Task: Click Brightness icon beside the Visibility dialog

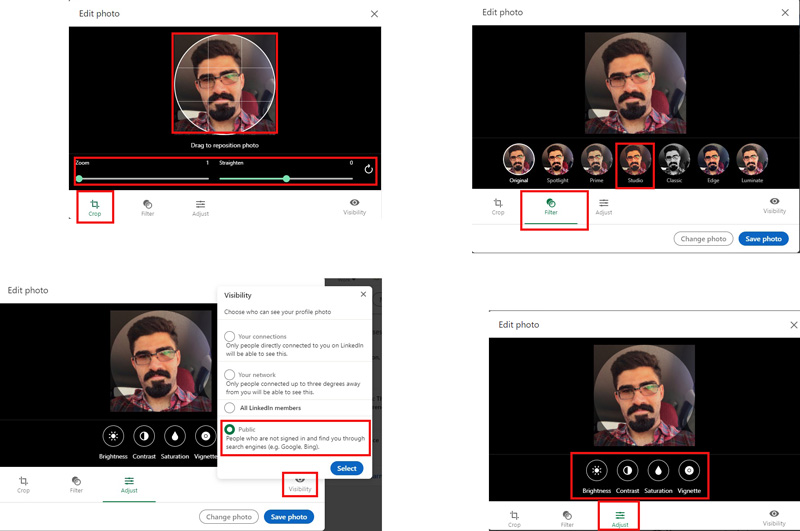Action: tap(113, 436)
